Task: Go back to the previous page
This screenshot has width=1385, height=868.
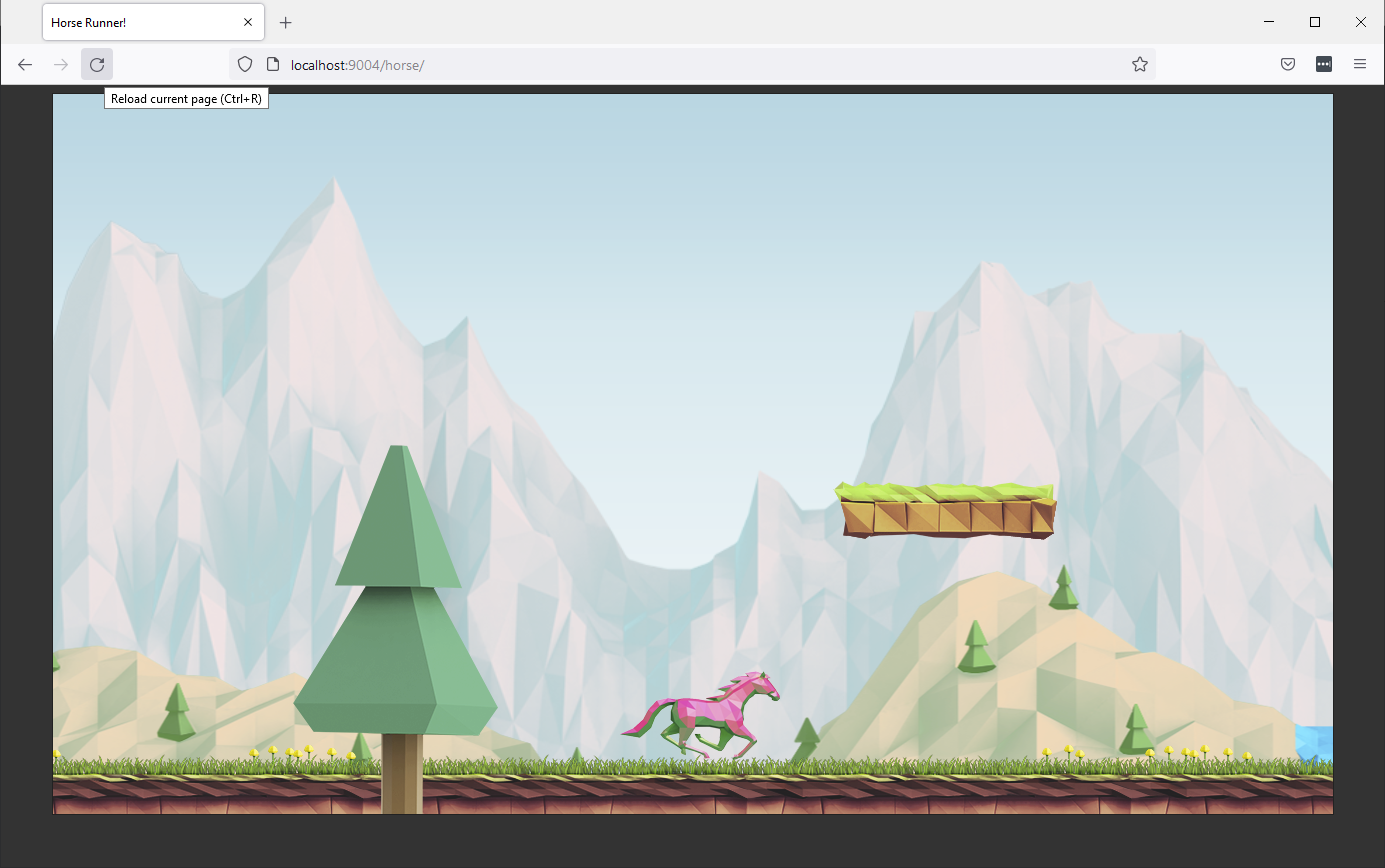Action: tap(25, 64)
